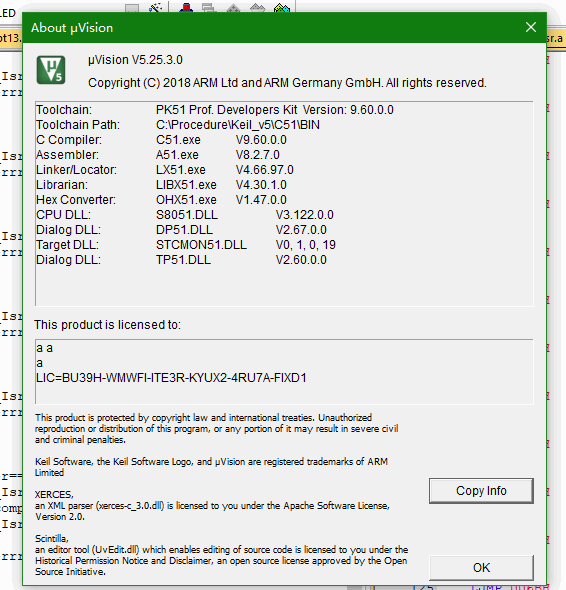Click the LX51.exe linker entry
This screenshot has height=590, width=566.
181,170
